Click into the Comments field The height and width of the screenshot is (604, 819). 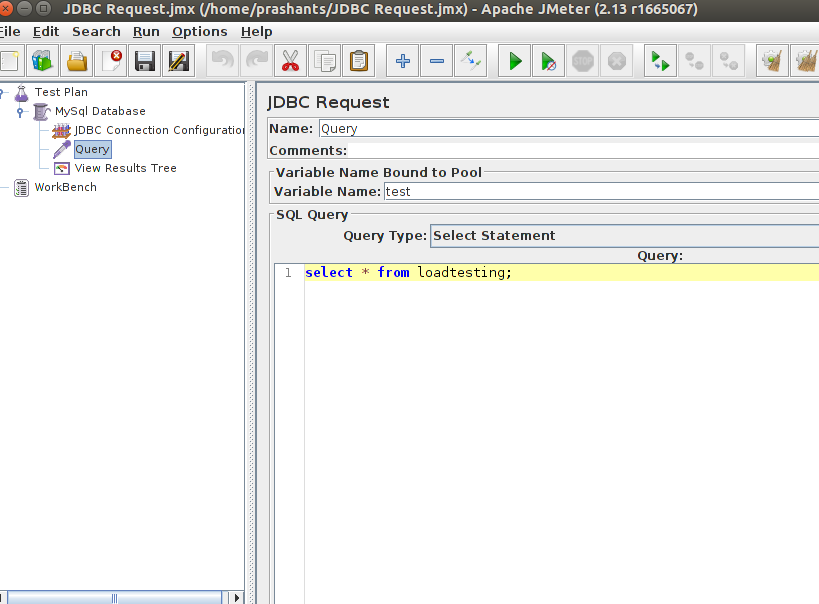tap(583, 150)
